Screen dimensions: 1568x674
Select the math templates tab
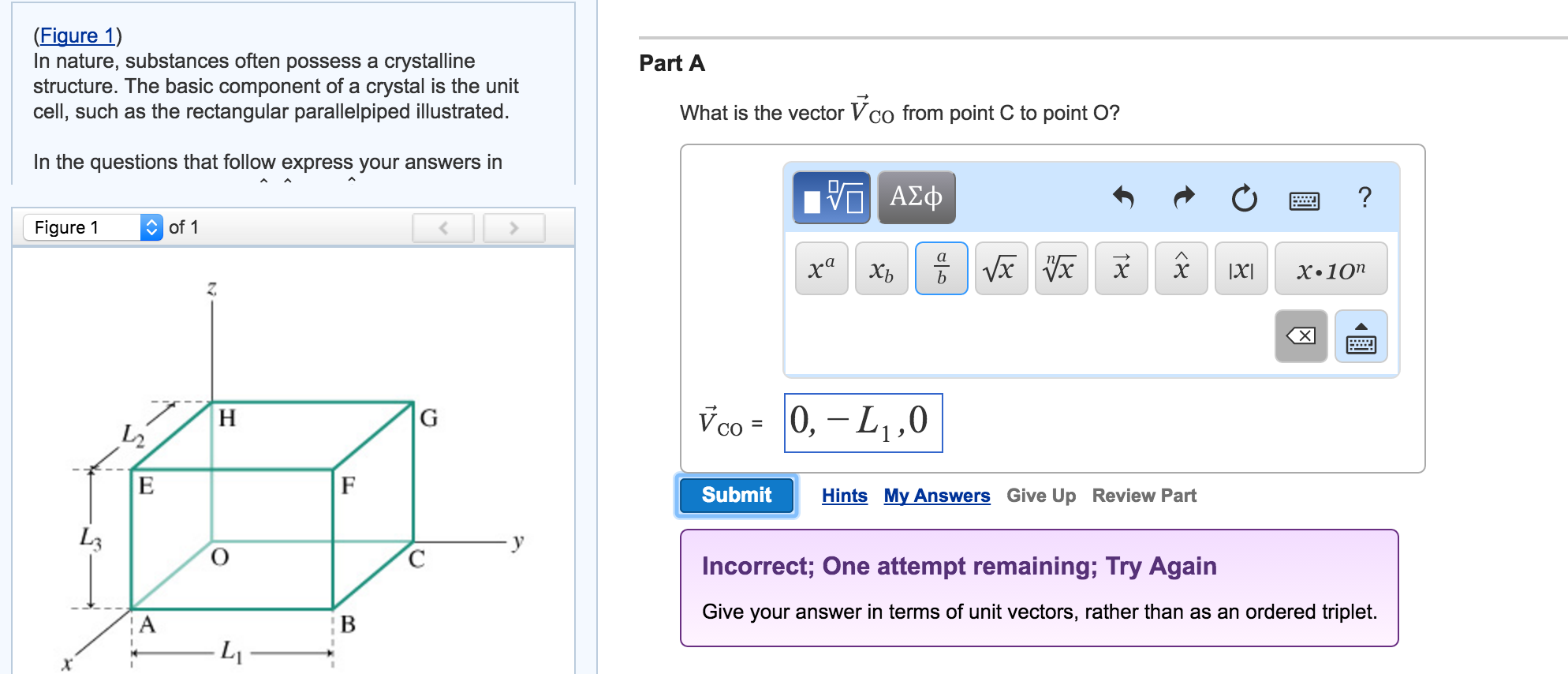[831, 197]
